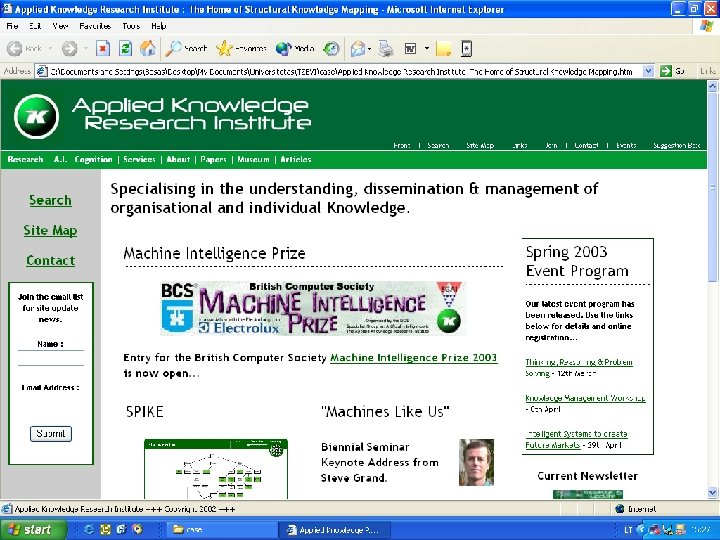Click the Internet zone globe in status bar
Image resolution: width=720 pixels, height=540 pixels.
(620, 508)
